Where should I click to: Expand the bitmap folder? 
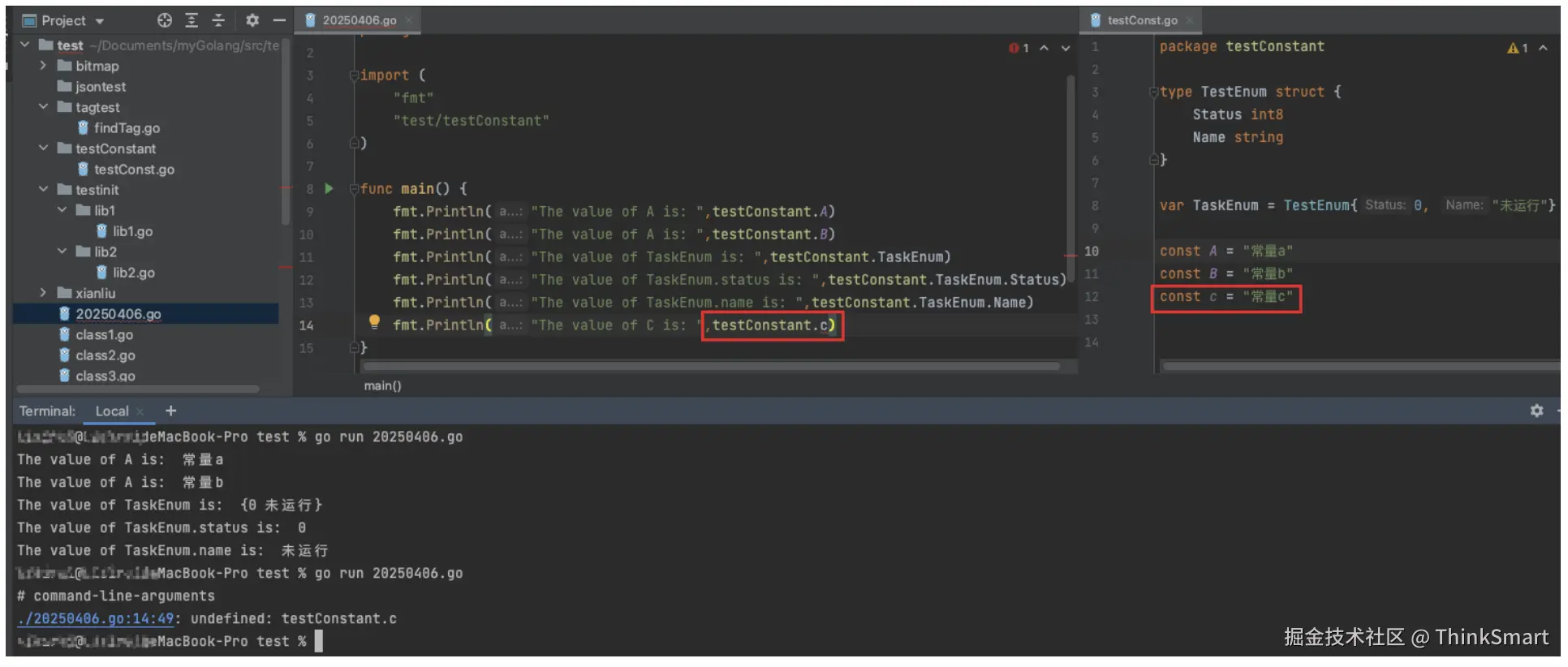point(43,66)
